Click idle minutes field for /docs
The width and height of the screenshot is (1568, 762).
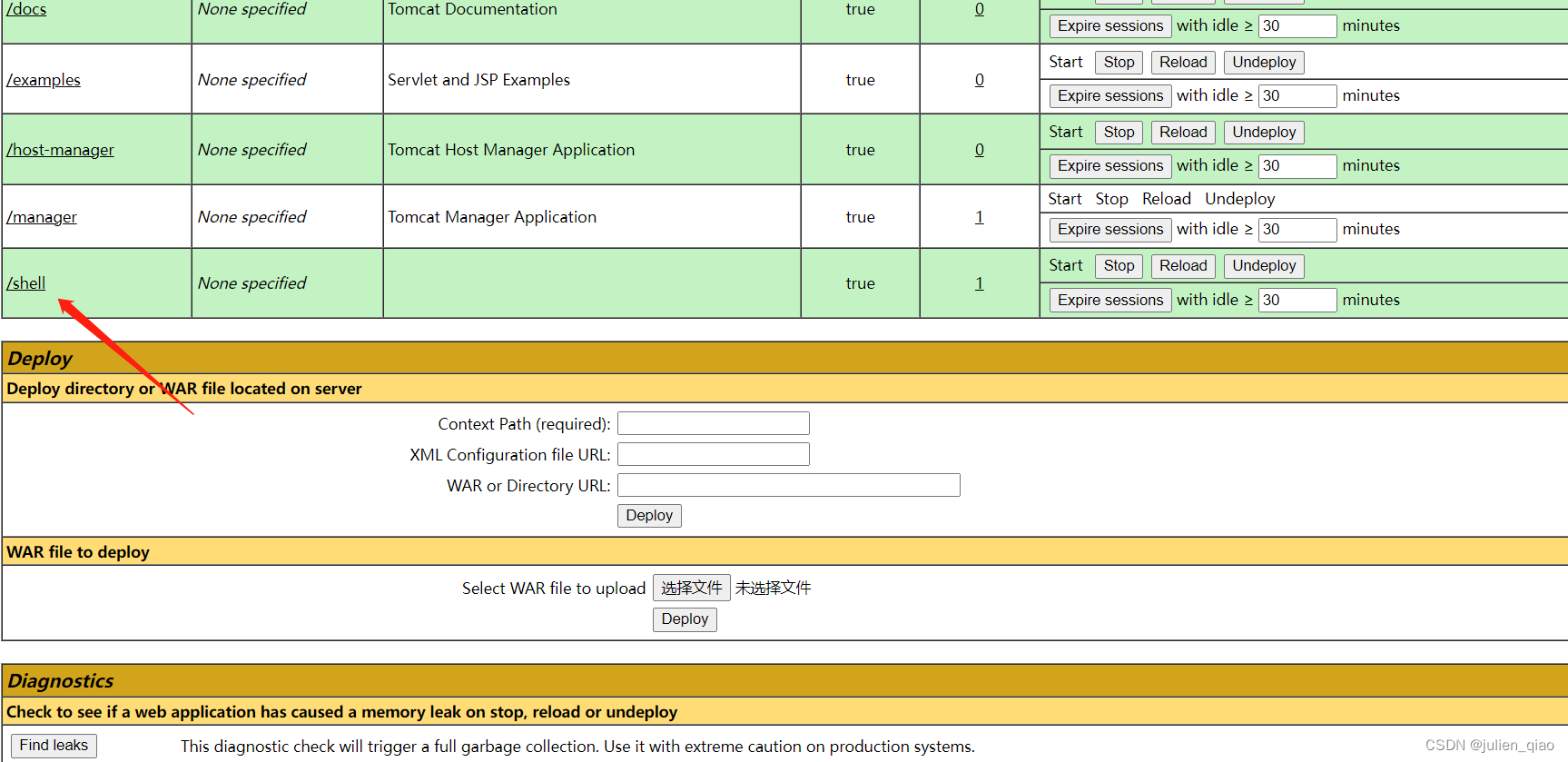[1297, 26]
